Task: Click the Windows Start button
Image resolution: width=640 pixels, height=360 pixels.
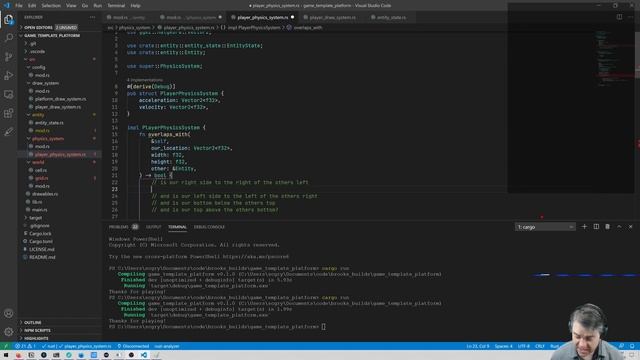Action: (6, 355)
